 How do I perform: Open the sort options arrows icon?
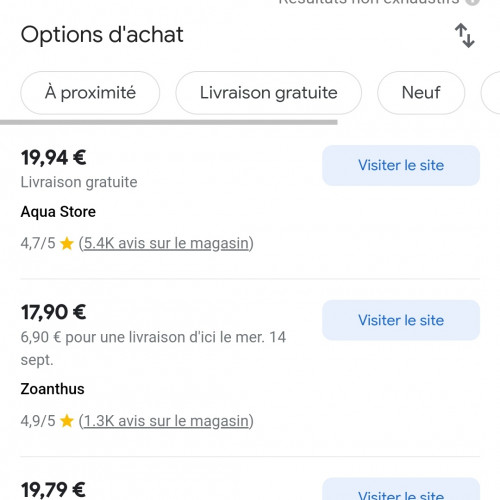tap(465, 35)
